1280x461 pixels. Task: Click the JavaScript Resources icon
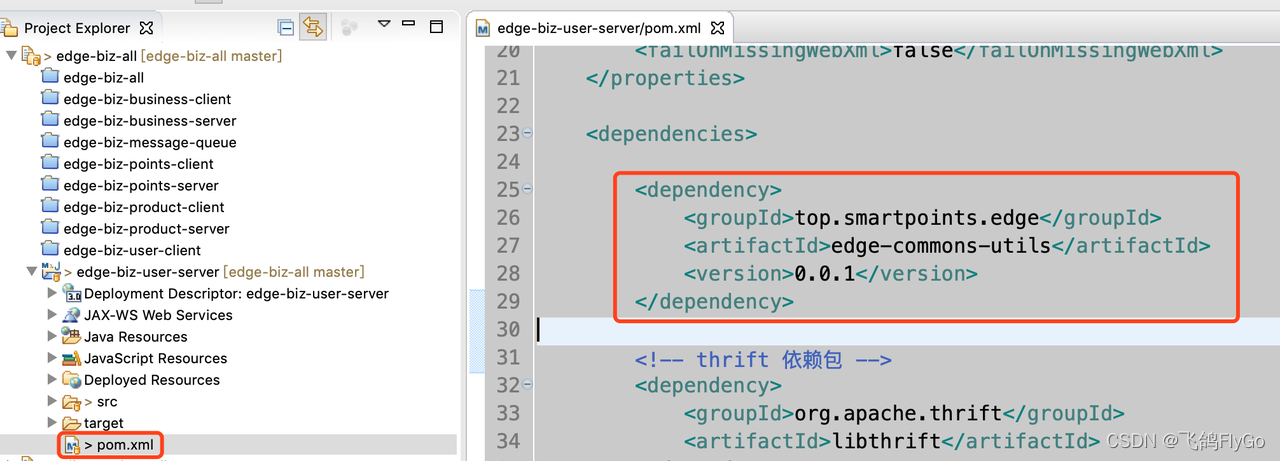(71, 358)
